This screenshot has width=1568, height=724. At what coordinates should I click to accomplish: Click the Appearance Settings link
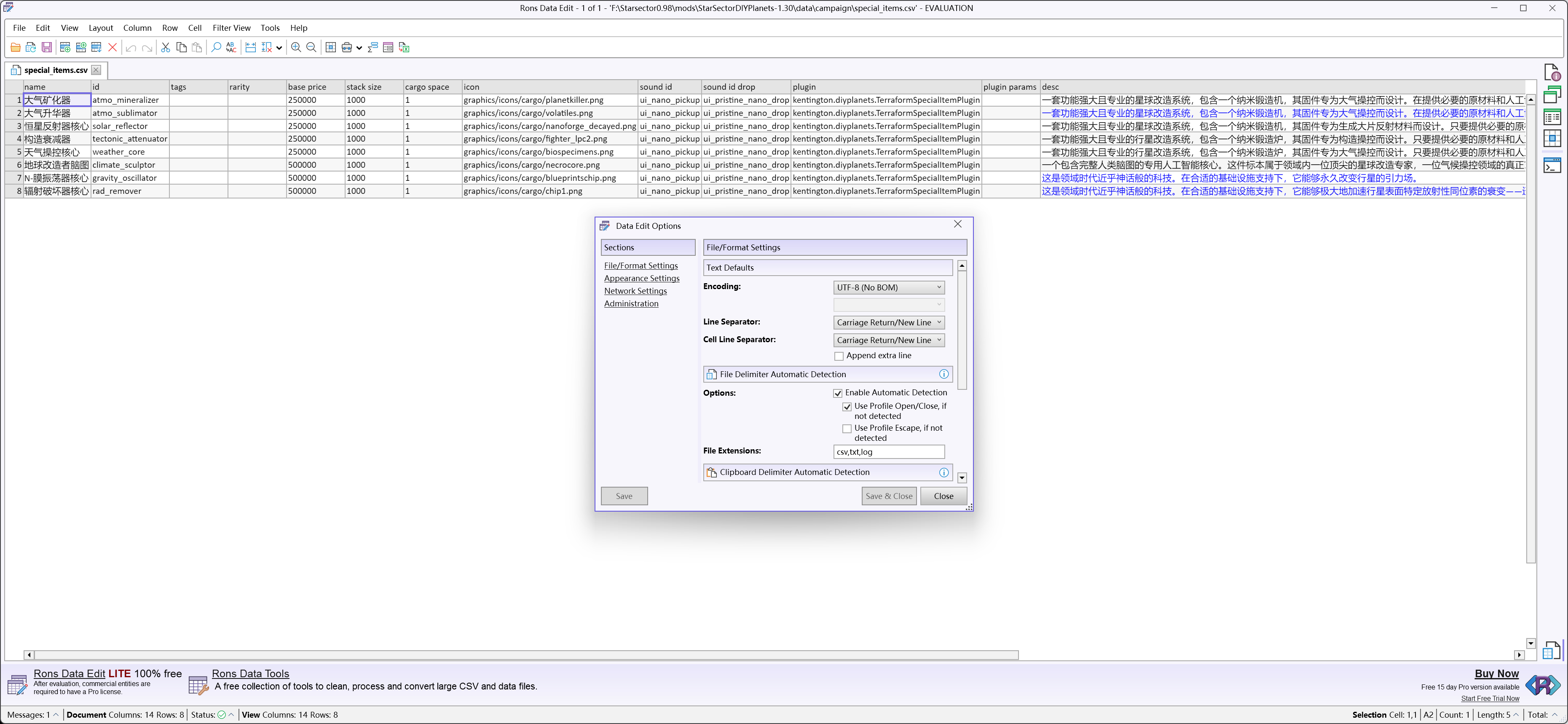click(641, 278)
